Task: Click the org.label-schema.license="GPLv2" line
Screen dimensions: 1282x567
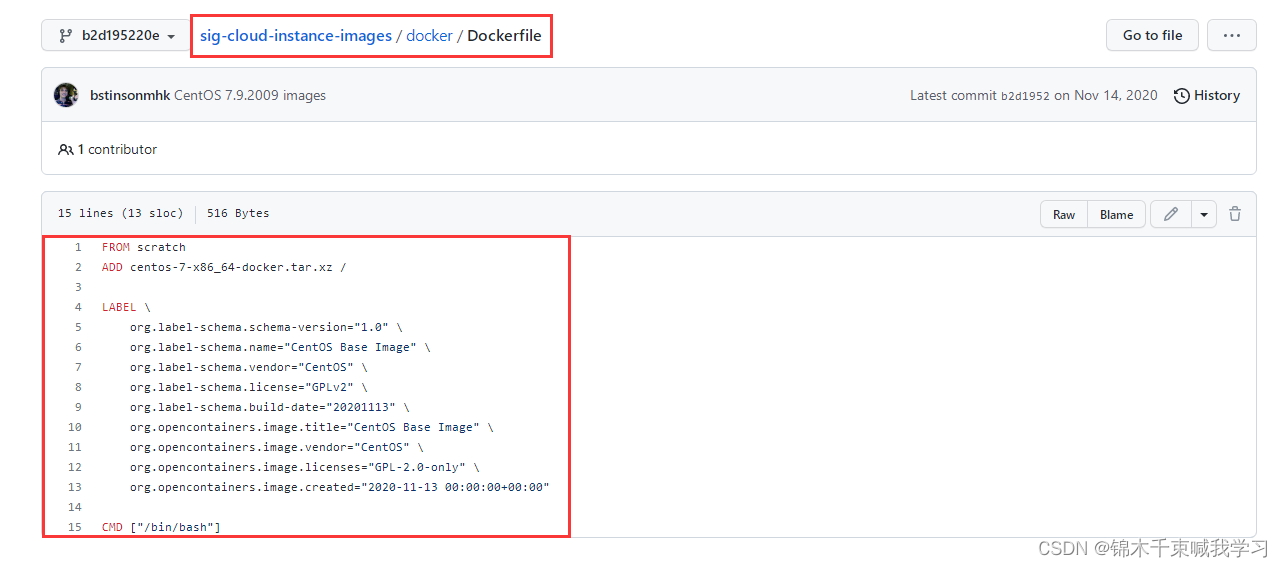Action: (x=249, y=387)
